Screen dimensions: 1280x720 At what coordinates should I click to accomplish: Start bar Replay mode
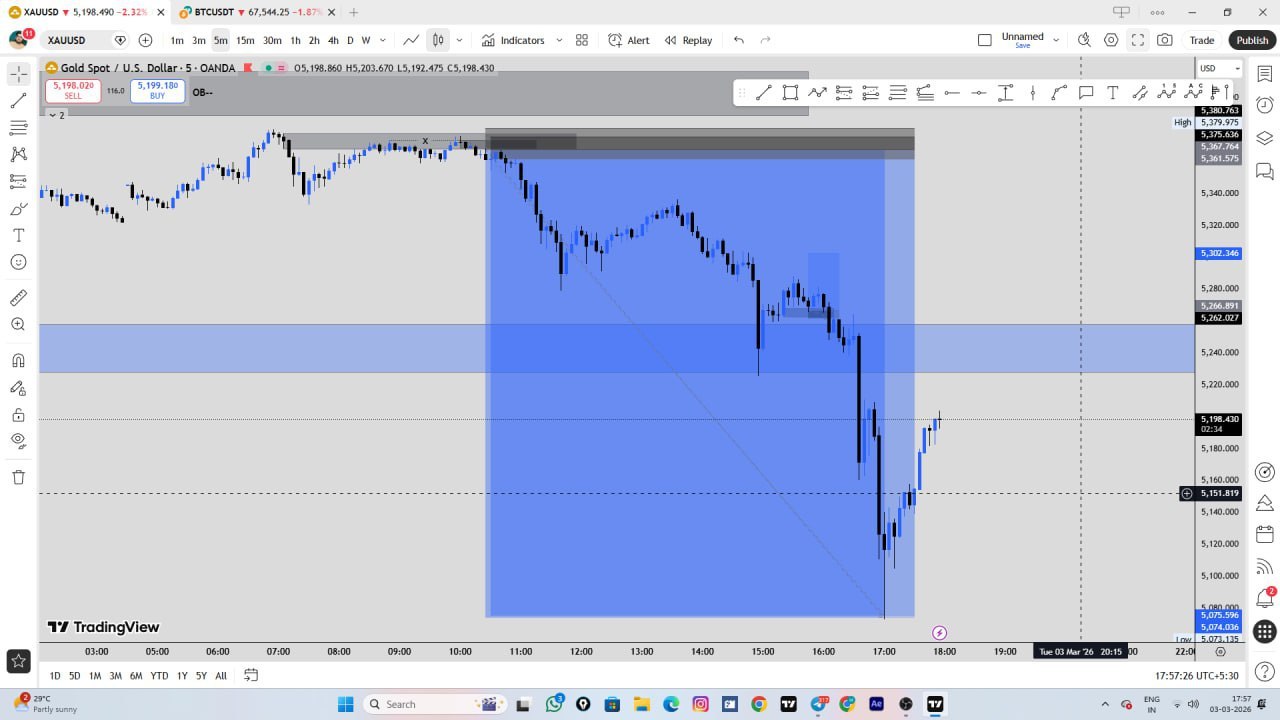click(x=688, y=40)
